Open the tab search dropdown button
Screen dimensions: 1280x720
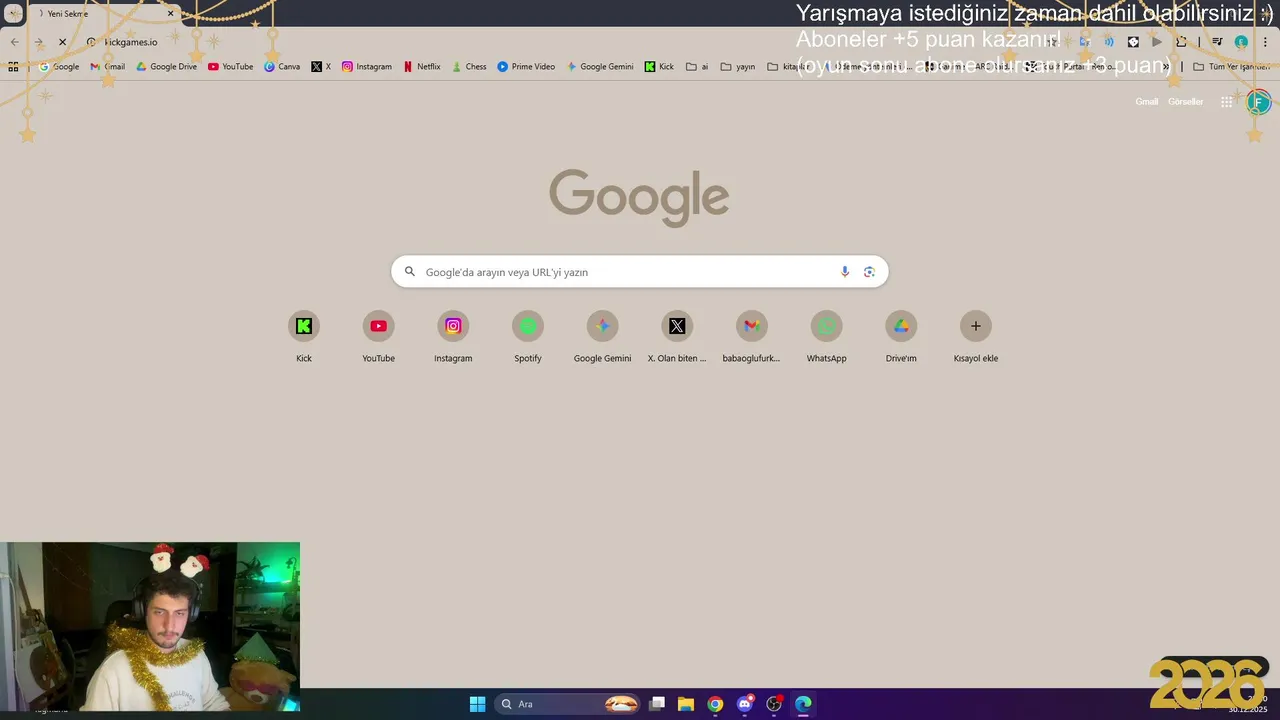(13, 14)
